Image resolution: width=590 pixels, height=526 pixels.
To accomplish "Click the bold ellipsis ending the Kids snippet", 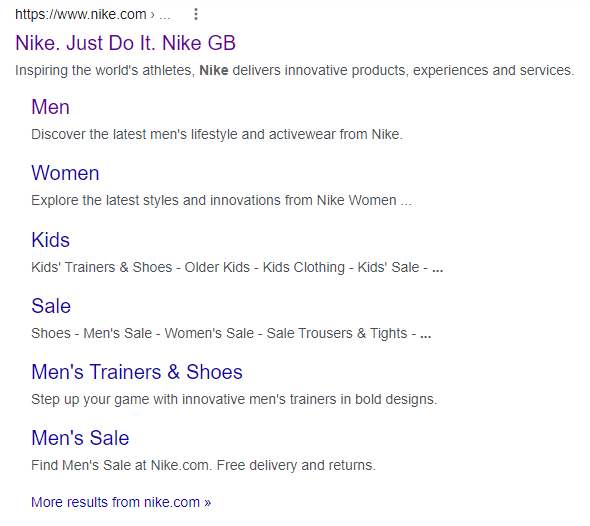I will [x=437, y=269].
